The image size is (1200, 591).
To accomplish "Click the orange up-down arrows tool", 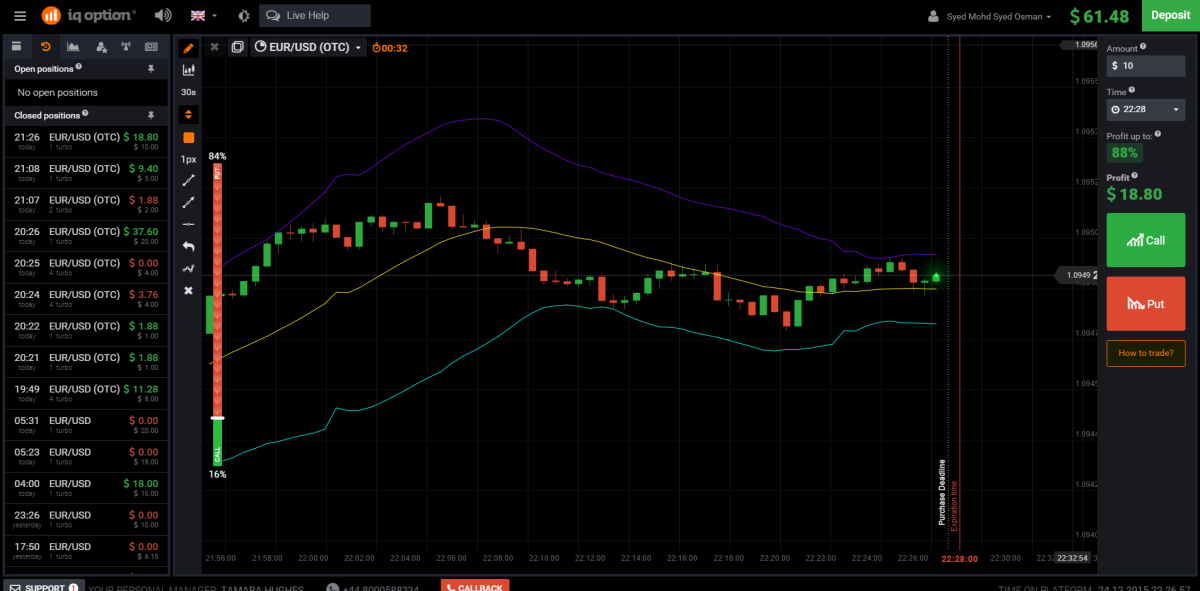I will point(188,114).
